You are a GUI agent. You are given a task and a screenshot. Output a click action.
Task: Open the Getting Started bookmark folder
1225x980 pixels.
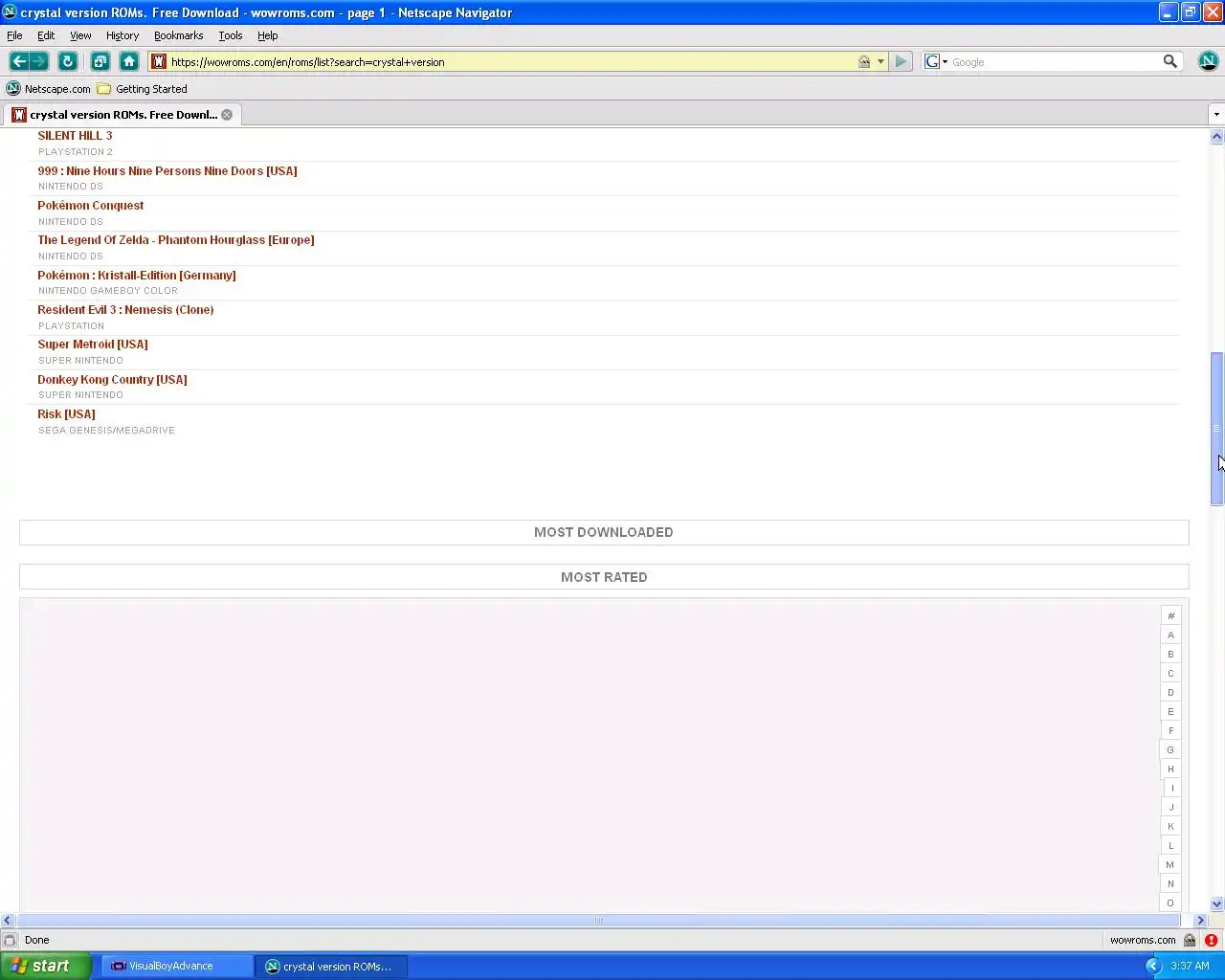(x=142, y=89)
